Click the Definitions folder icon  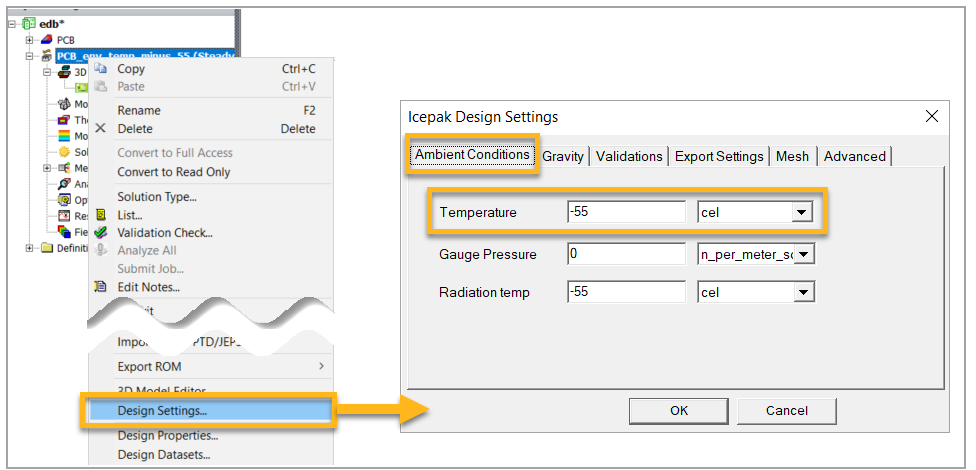point(47,248)
